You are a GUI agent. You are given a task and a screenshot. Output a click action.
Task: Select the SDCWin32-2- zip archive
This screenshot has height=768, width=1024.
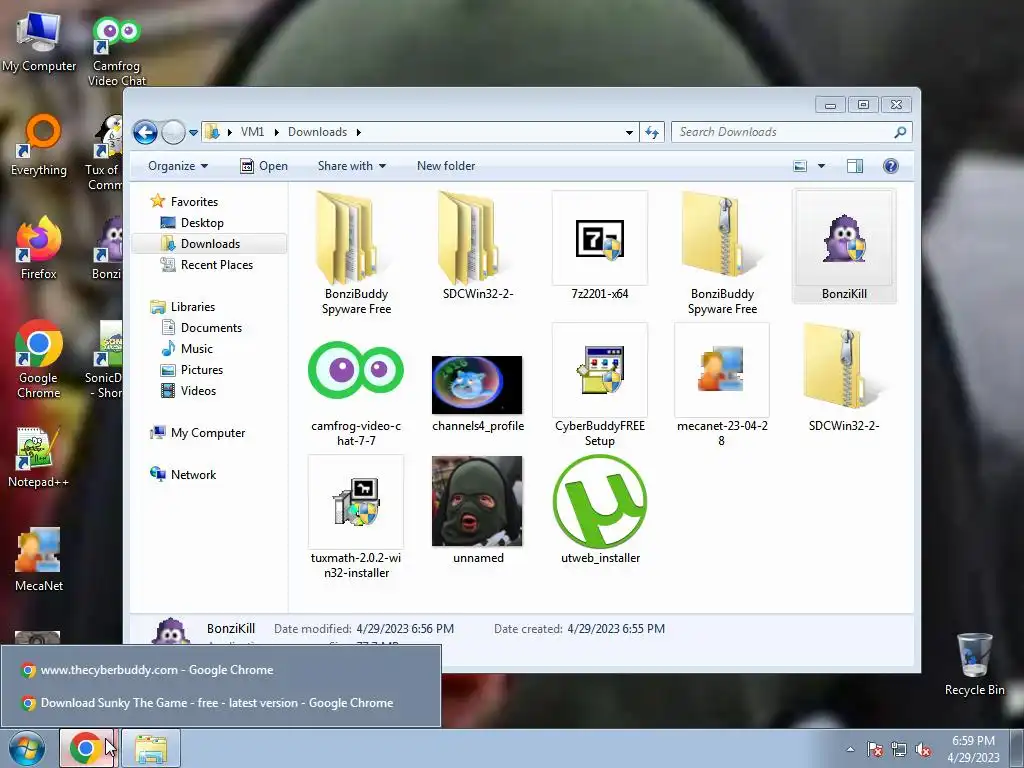pyautogui.click(x=844, y=379)
